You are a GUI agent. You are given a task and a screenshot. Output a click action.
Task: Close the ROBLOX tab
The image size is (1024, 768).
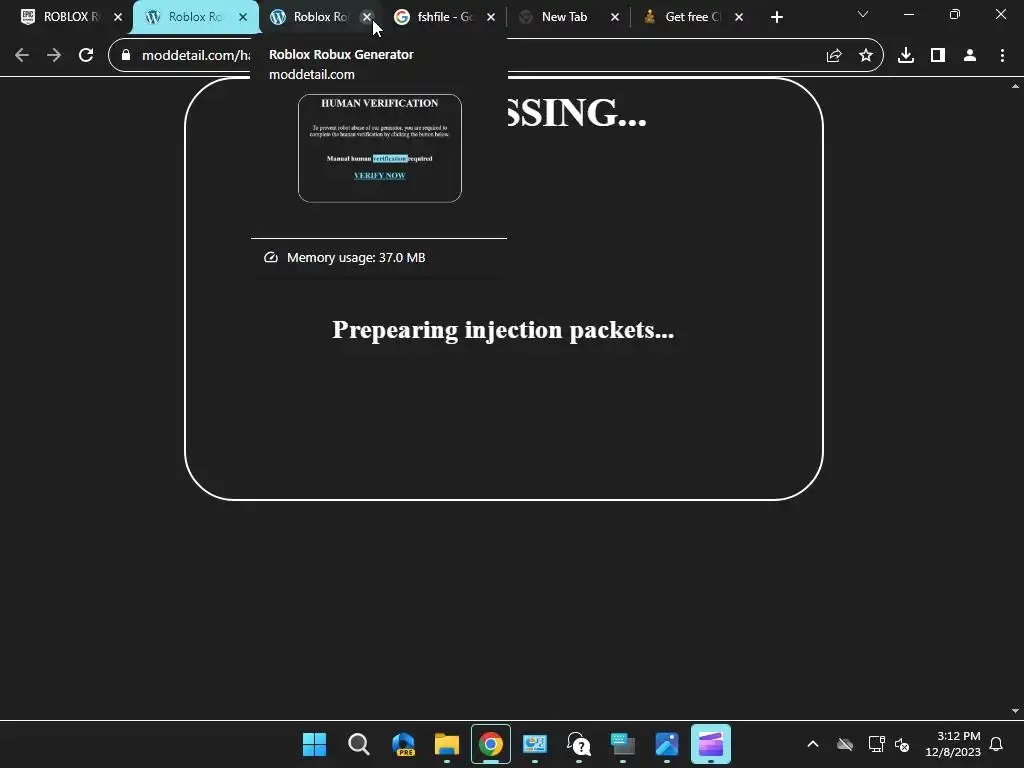[118, 18]
